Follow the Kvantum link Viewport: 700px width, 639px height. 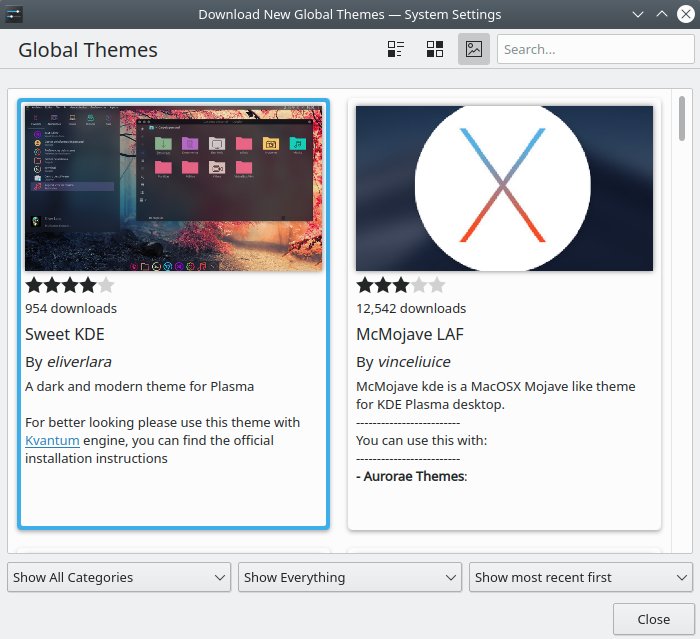click(52, 441)
